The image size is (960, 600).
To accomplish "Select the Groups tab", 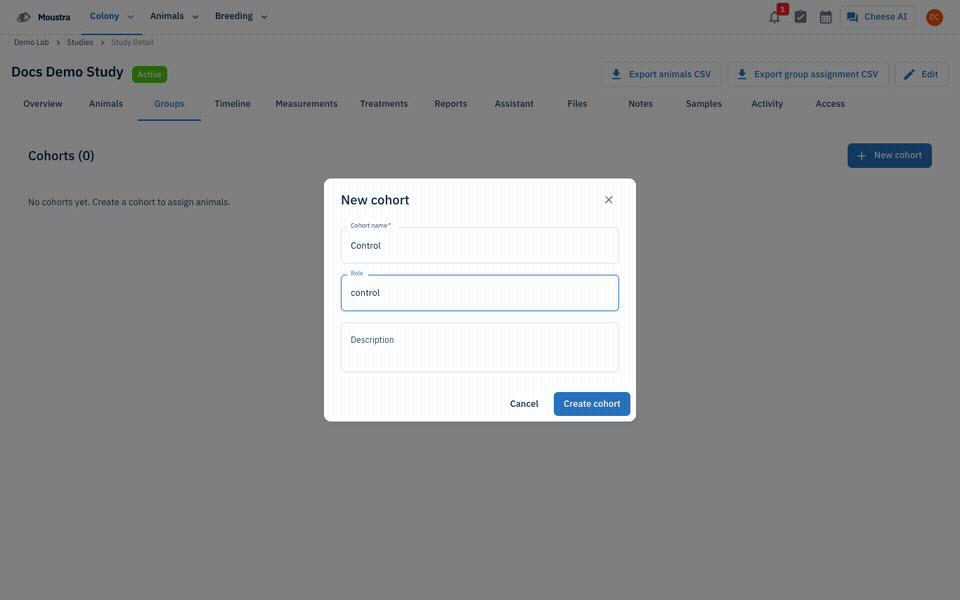I will [x=169, y=103].
